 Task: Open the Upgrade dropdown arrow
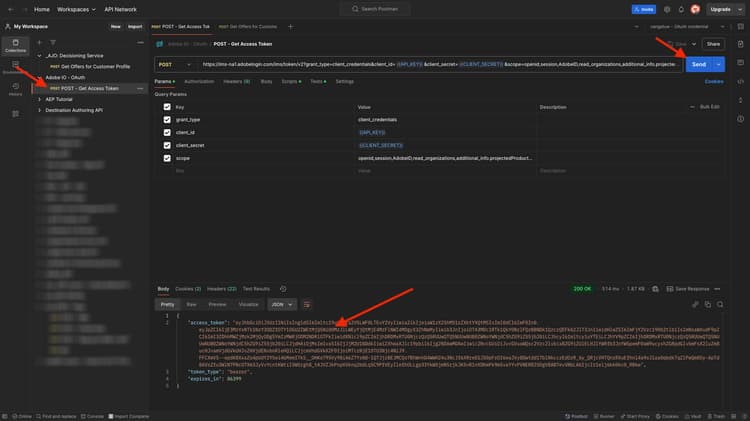coord(739,9)
